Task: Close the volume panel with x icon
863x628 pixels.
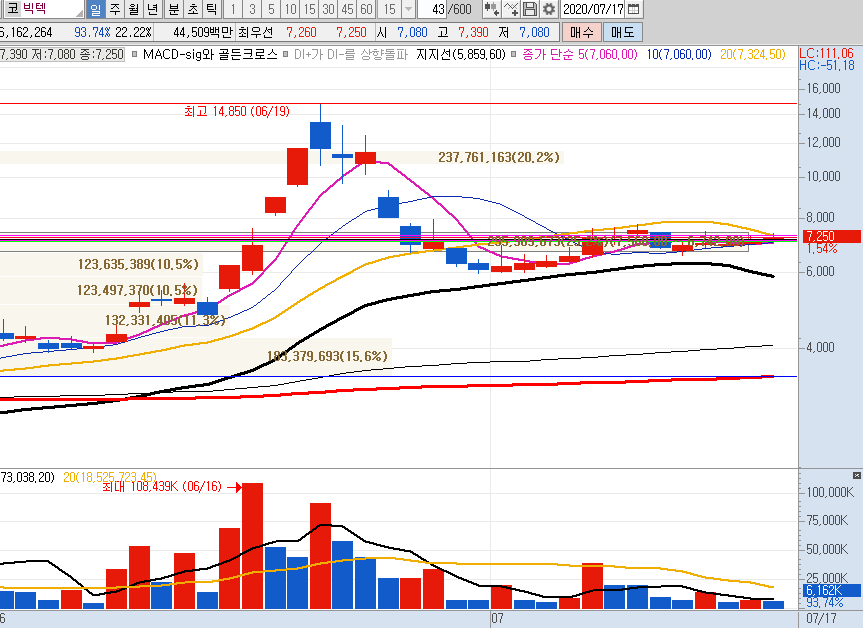Action: [x=856, y=475]
